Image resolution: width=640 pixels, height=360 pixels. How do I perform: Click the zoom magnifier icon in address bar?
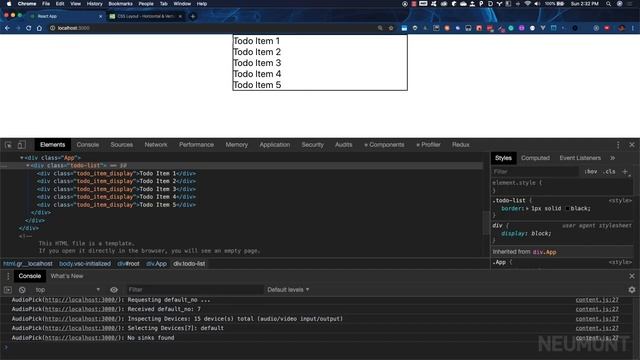pyautogui.click(x=380, y=28)
